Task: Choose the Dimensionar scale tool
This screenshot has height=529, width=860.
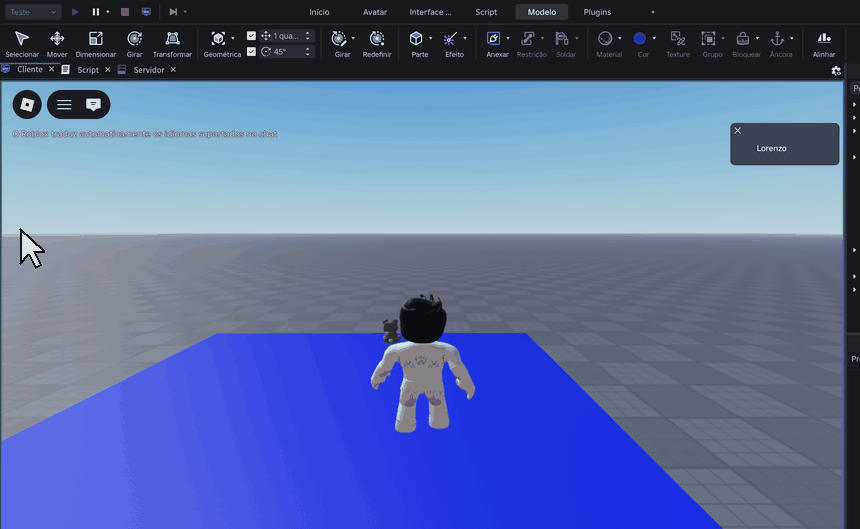Action: 95,44
